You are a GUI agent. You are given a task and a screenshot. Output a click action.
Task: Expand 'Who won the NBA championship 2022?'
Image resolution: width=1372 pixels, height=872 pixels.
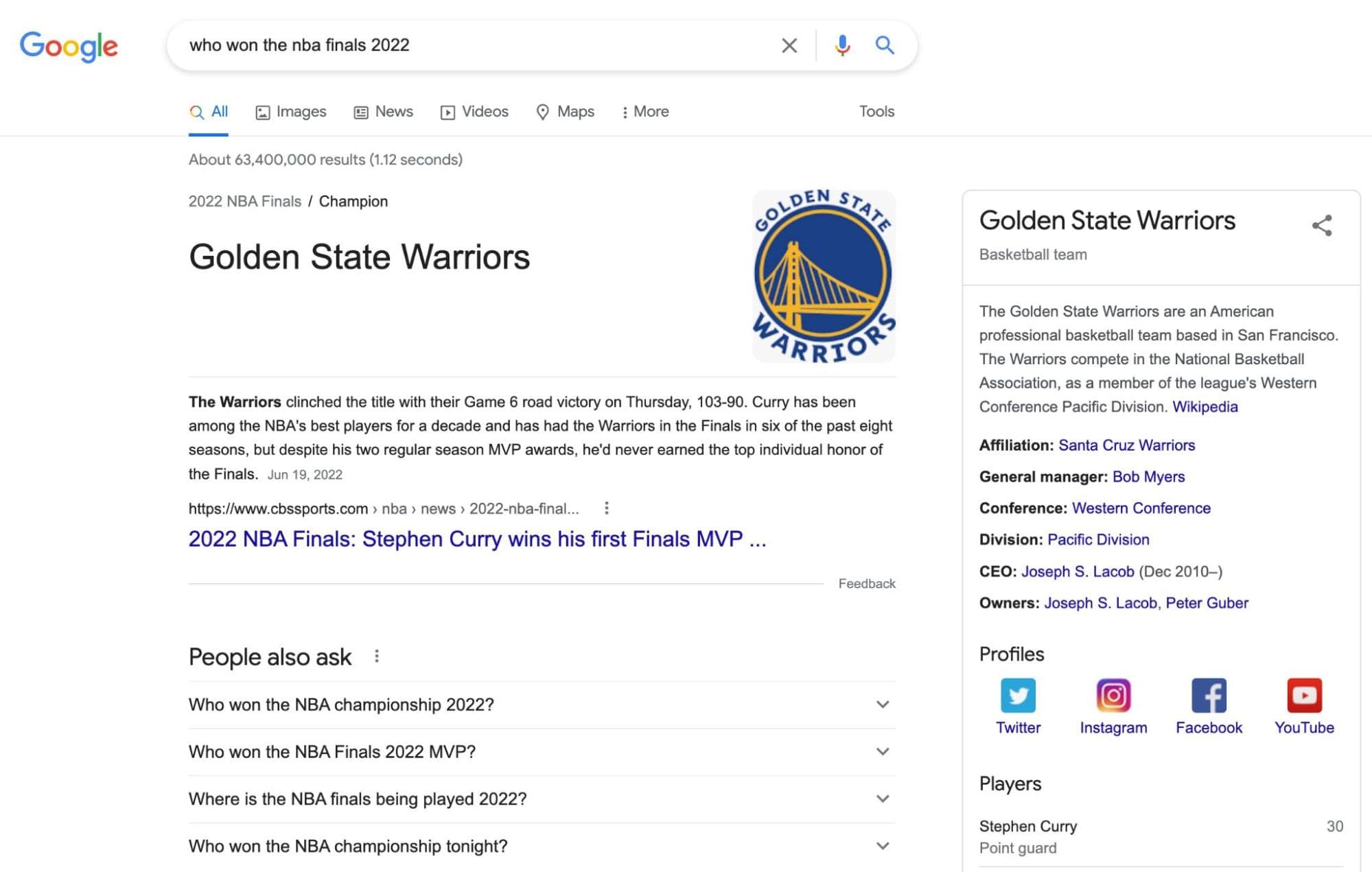[541, 705]
